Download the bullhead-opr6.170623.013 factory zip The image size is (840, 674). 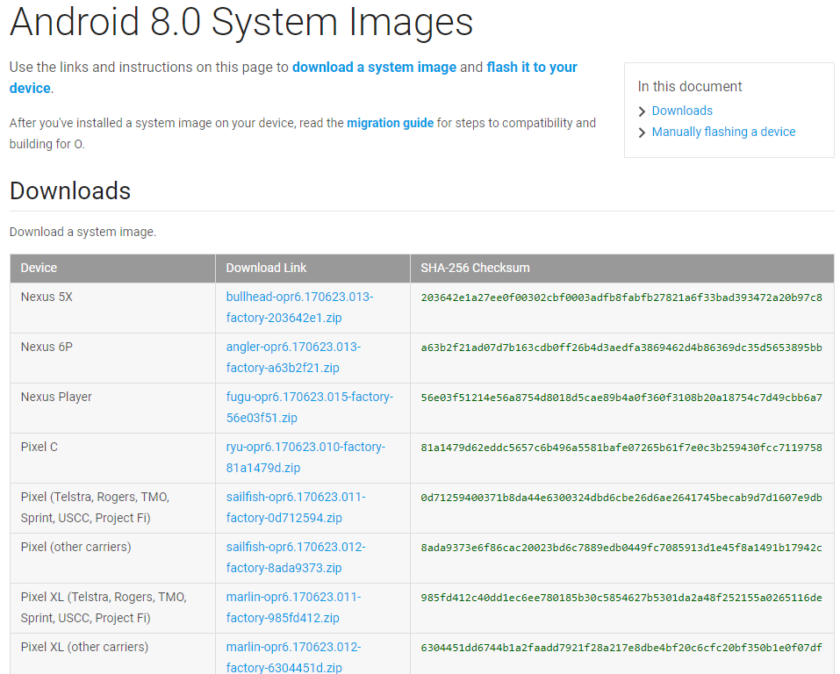tap(299, 307)
